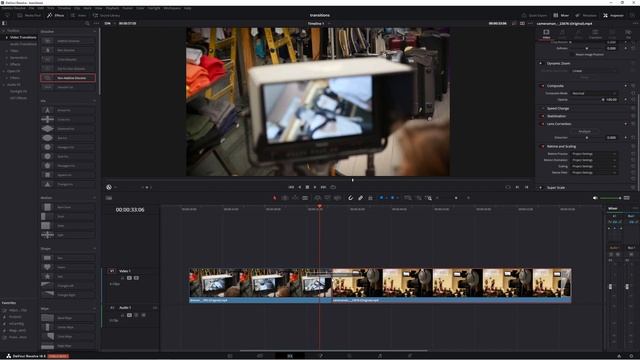Open the Timeline menu
The width and height of the screenshot is (640, 360).
click(64, 8)
